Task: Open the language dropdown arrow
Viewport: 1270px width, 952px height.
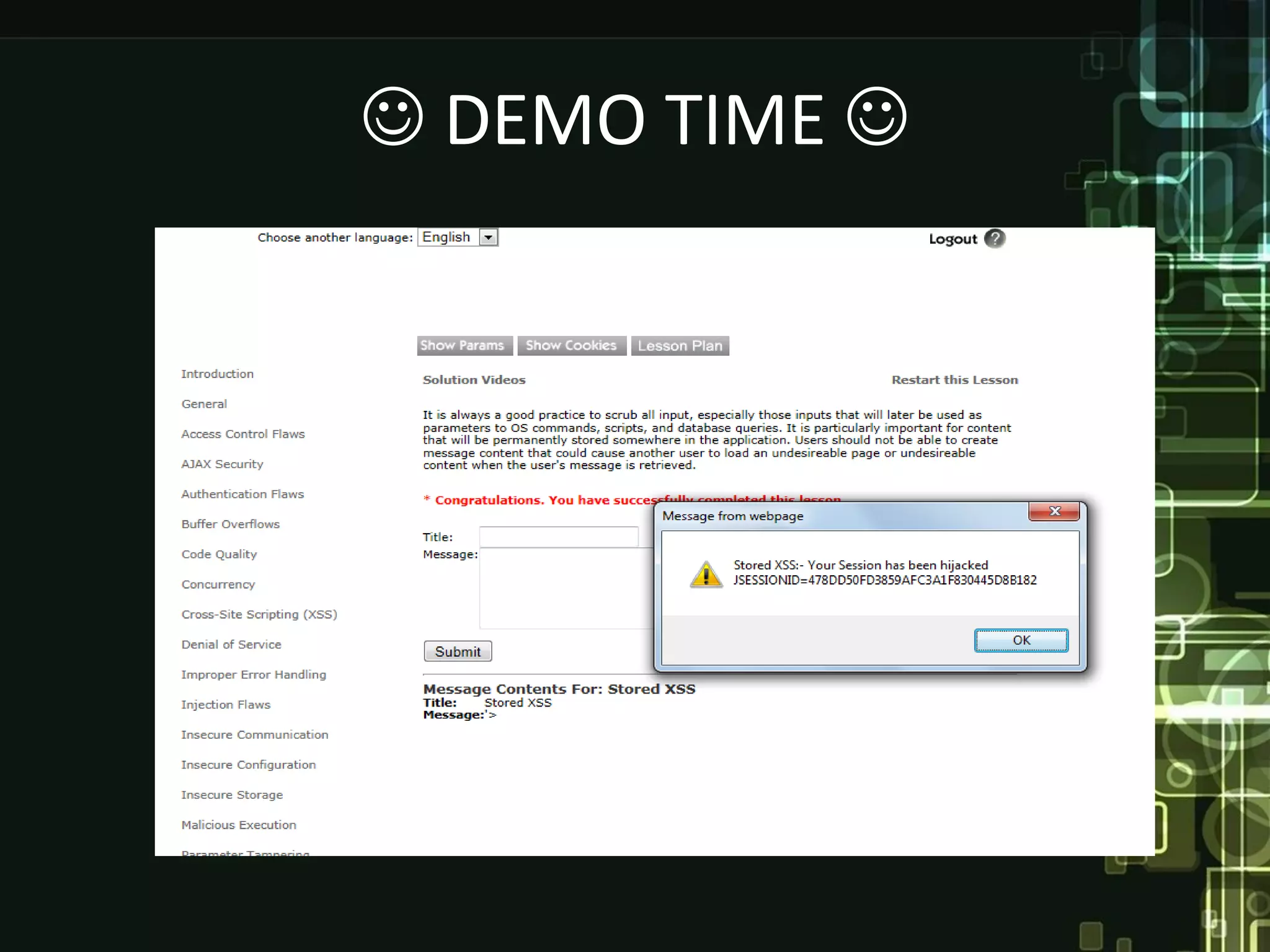Action: (489, 237)
